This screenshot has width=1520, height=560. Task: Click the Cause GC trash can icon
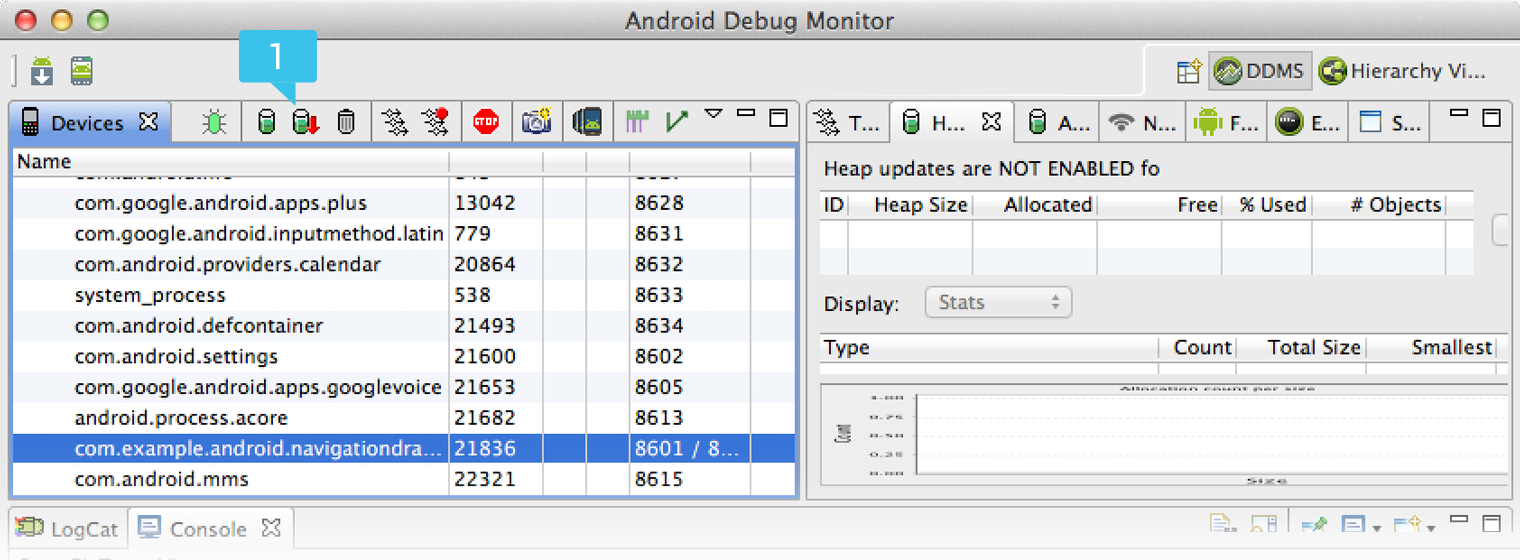point(346,122)
